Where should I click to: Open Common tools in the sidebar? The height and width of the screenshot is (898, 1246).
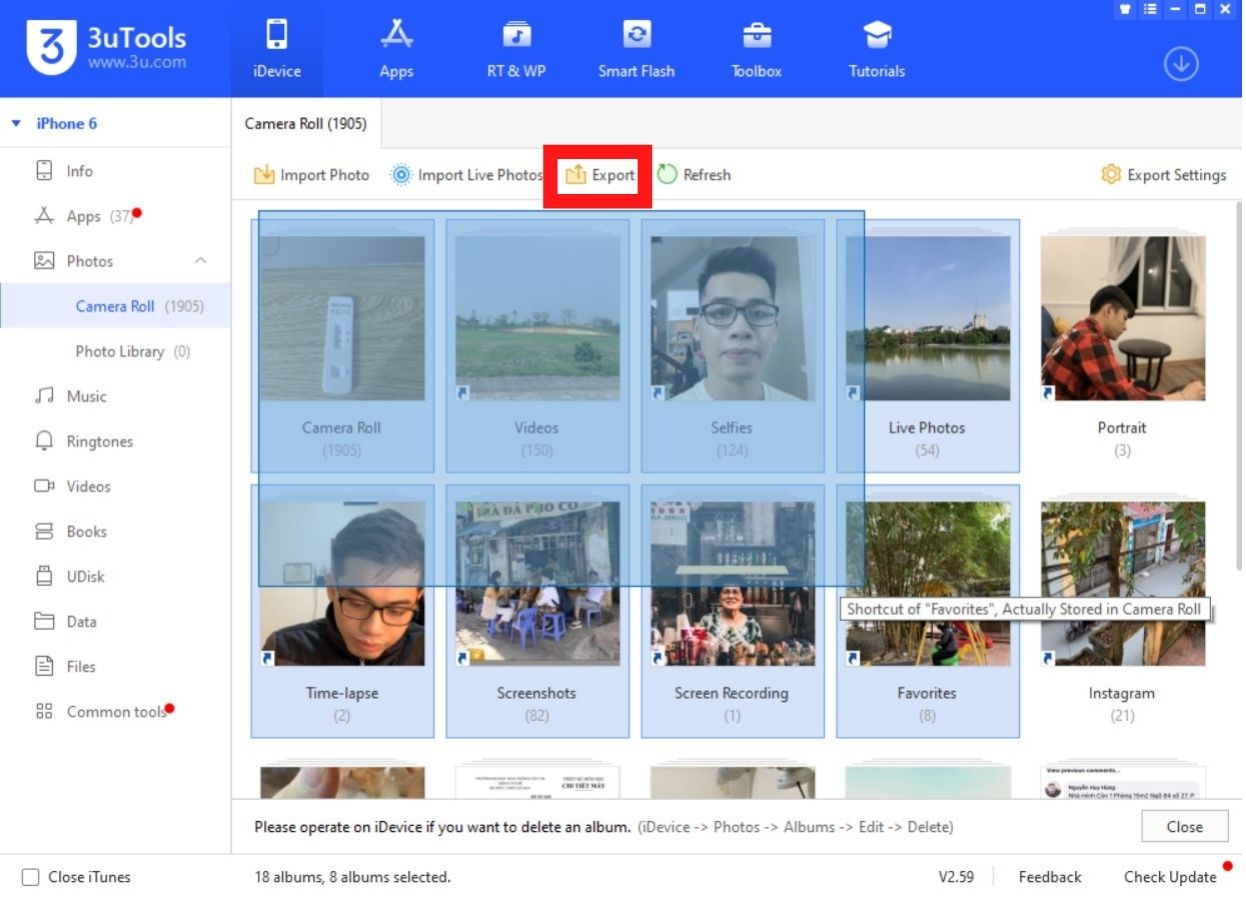click(x=115, y=711)
